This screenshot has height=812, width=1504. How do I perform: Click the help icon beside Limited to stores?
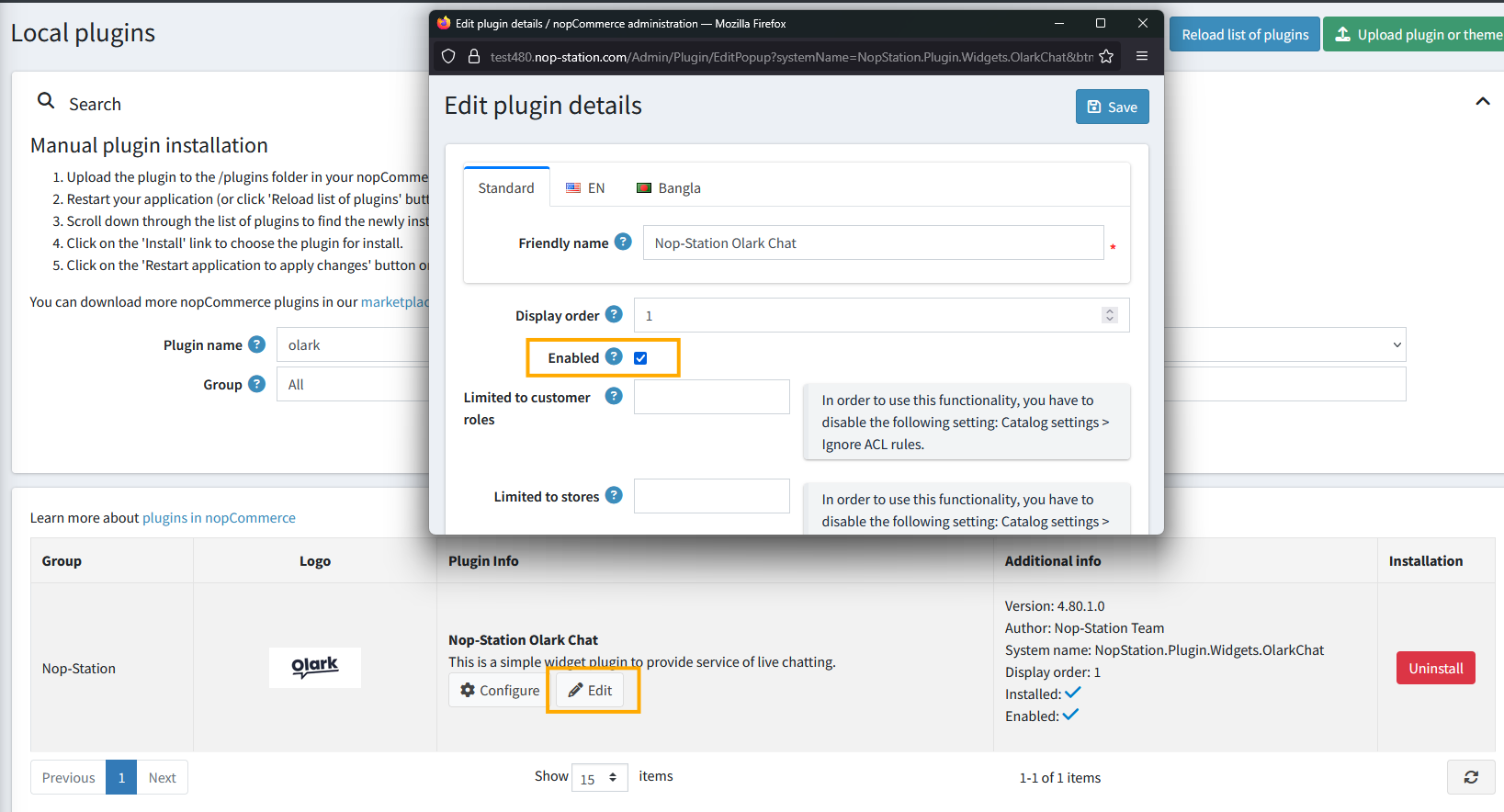[614, 495]
